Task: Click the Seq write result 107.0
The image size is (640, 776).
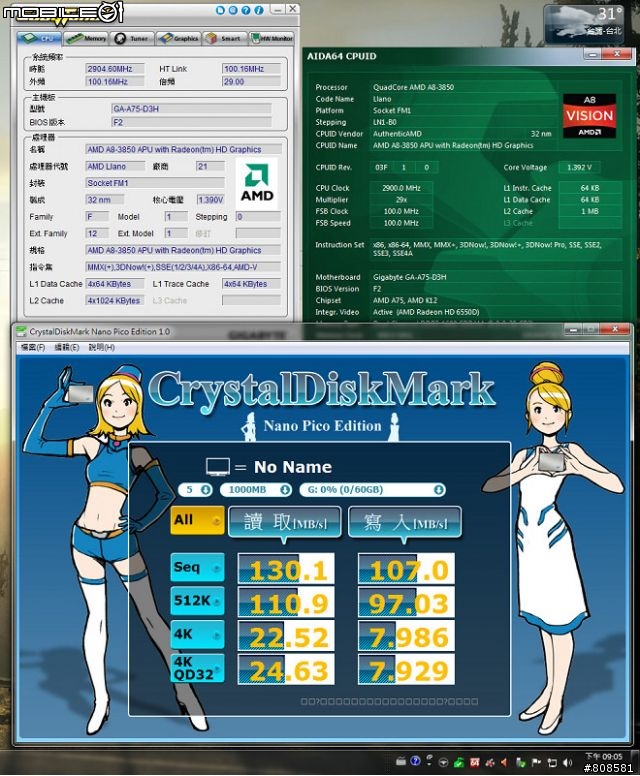Action: (406, 569)
